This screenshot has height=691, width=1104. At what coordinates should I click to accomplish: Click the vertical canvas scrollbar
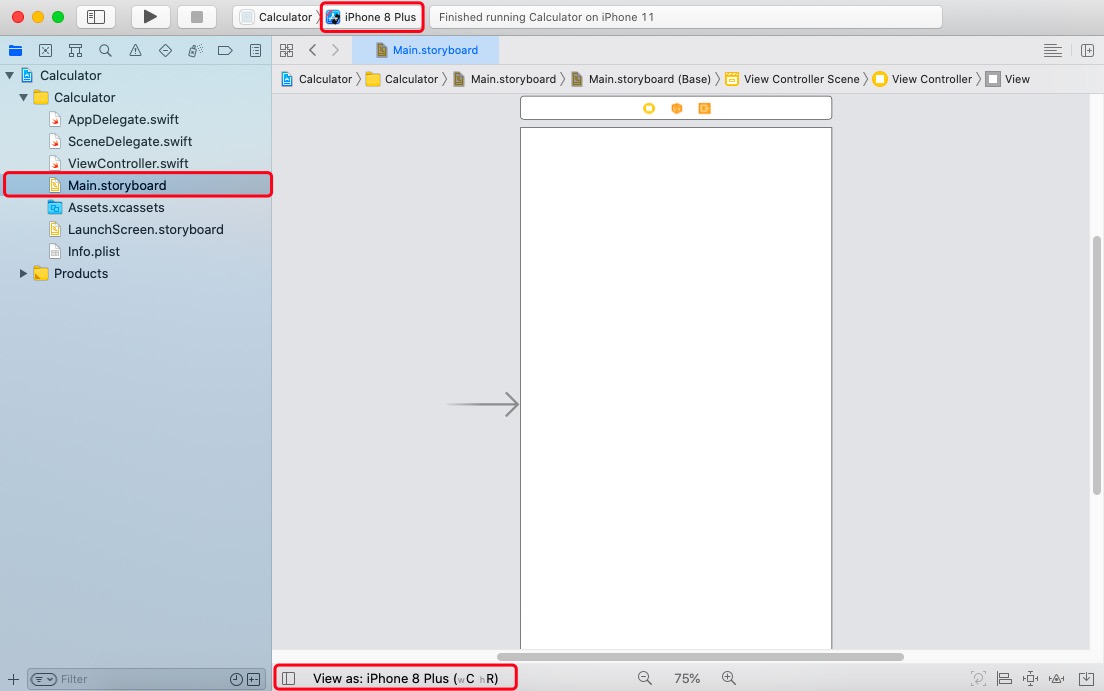coord(1096,366)
